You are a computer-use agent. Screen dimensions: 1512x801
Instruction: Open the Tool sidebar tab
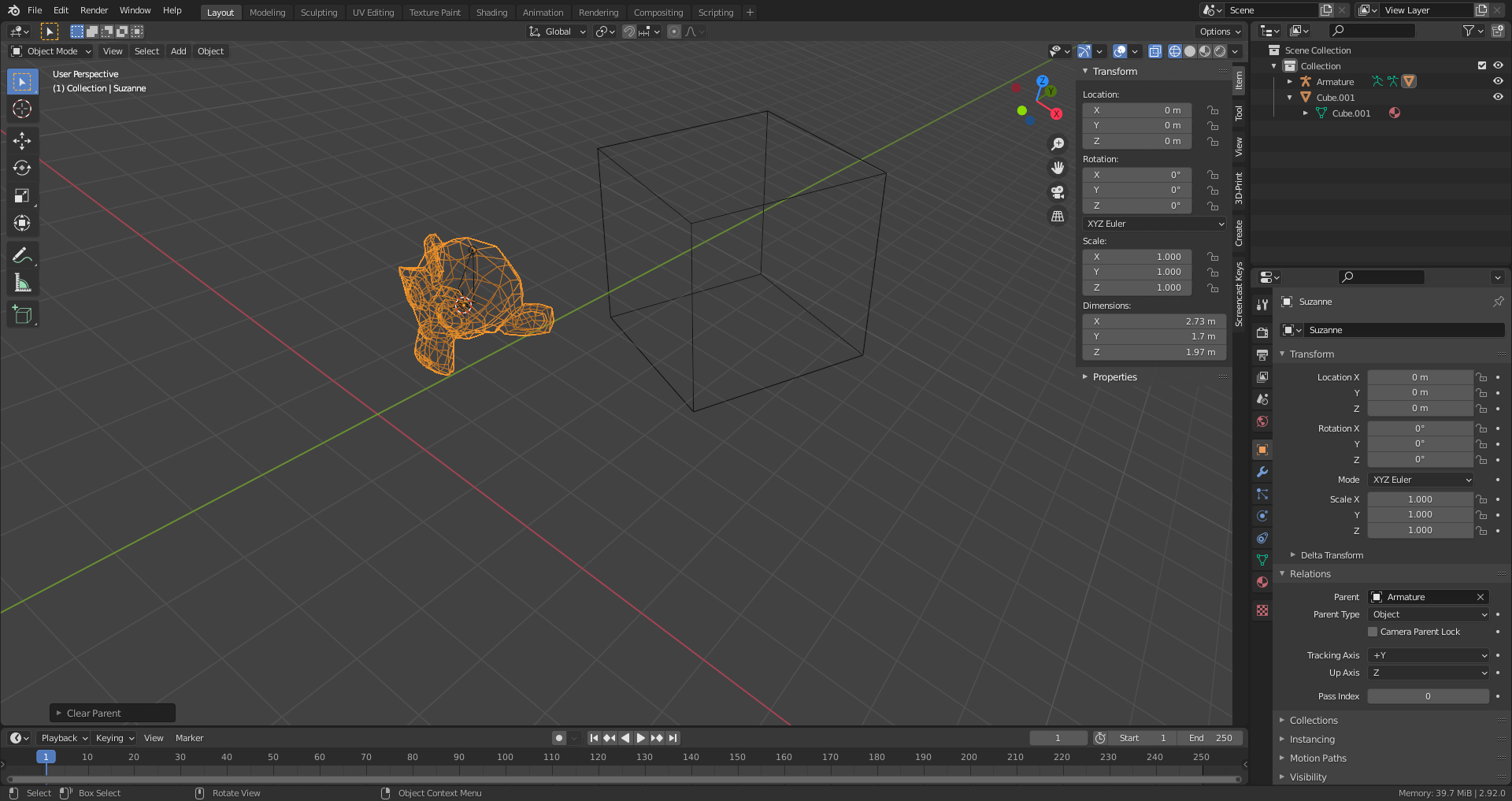1239,113
